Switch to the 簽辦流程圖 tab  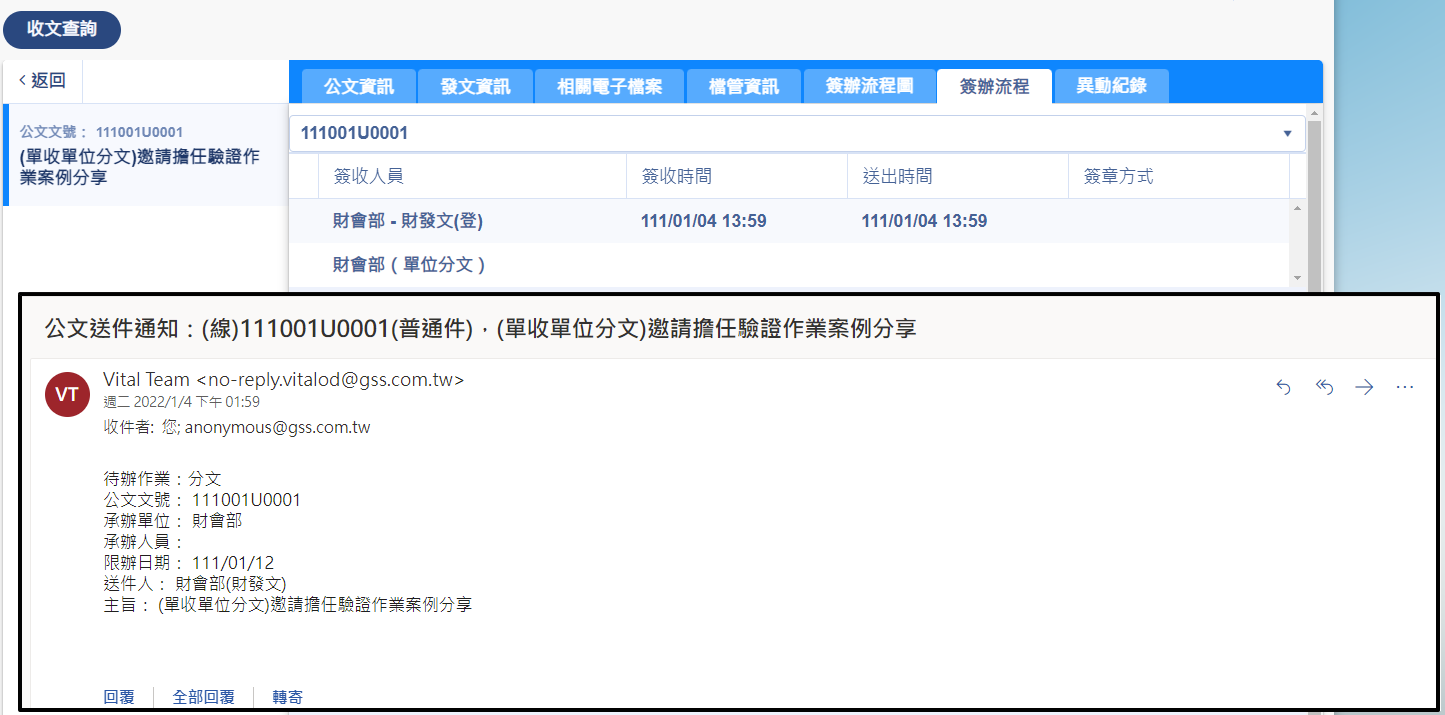click(x=870, y=87)
